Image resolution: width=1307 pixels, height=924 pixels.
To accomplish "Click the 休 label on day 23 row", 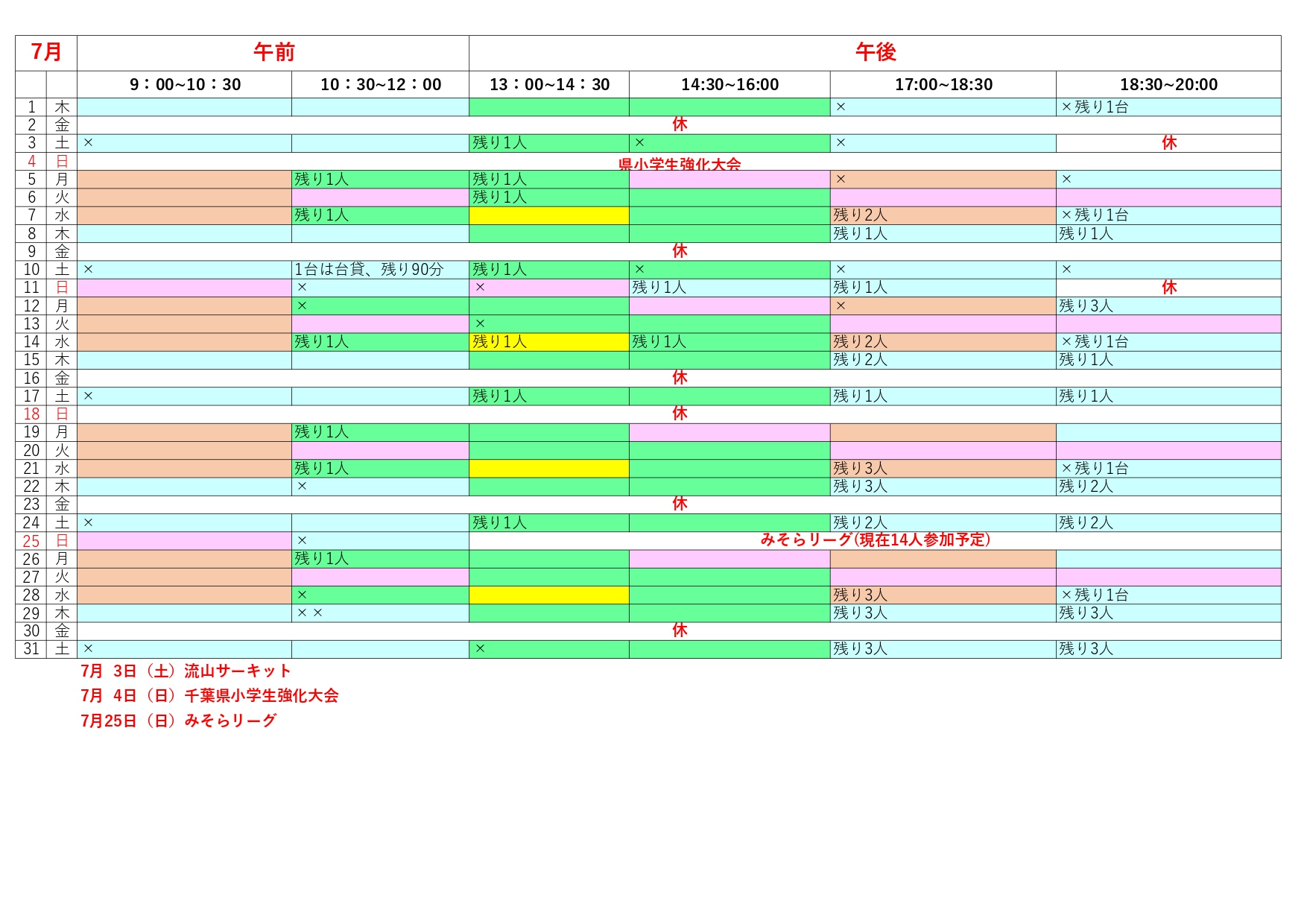I will point(680,504).
